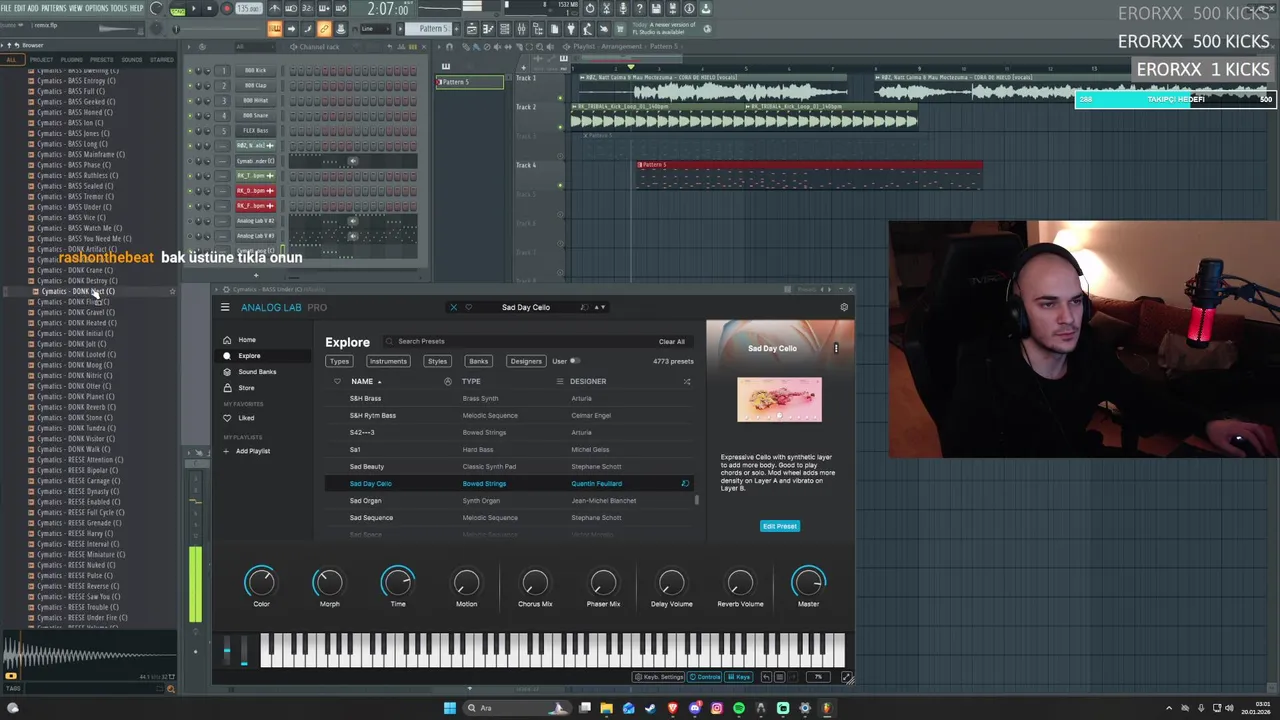Open the Styles filter dropdown
Viewport: 1280px width, 720px height.
437,361
